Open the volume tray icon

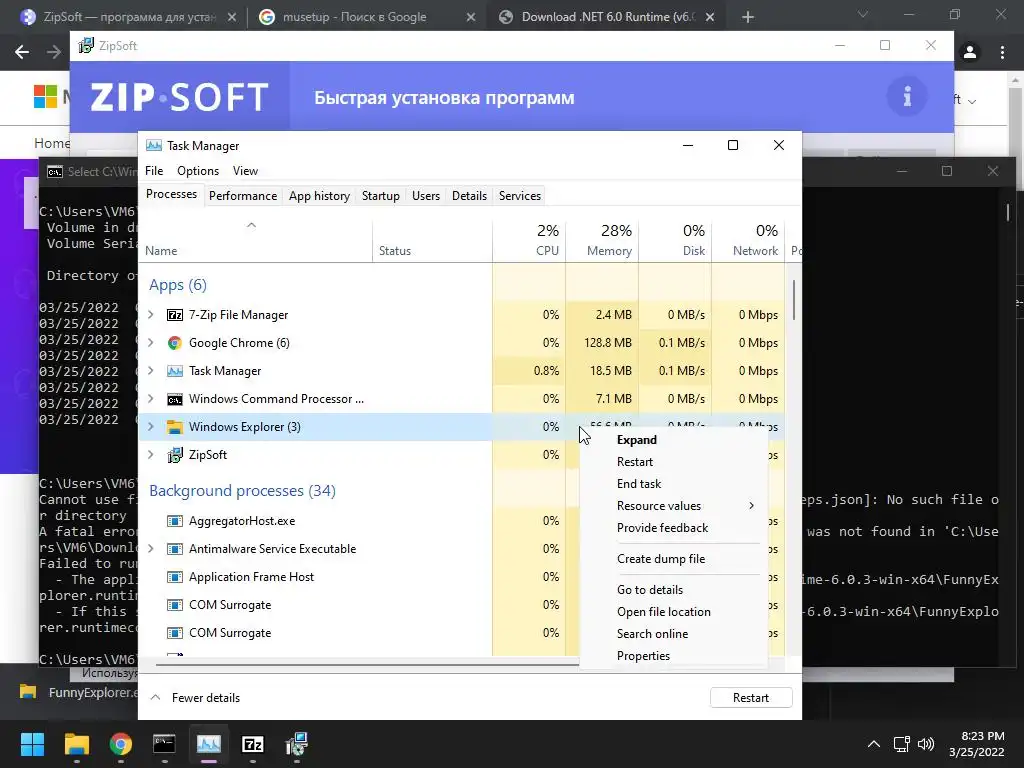[926, 744]
